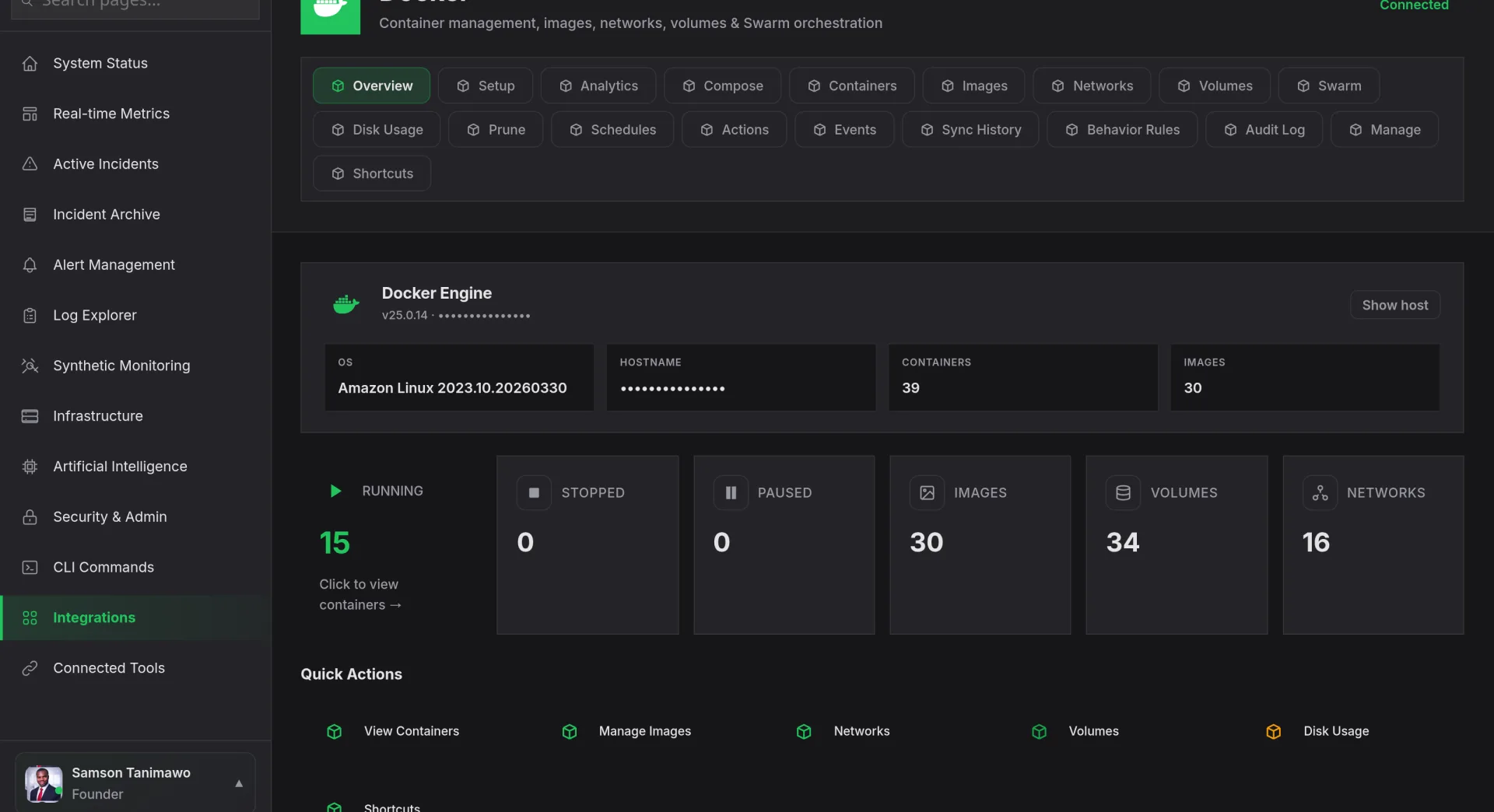The image size is (1494, 812).
Task: Open the Networks tab
Action: pos(1092,86)
